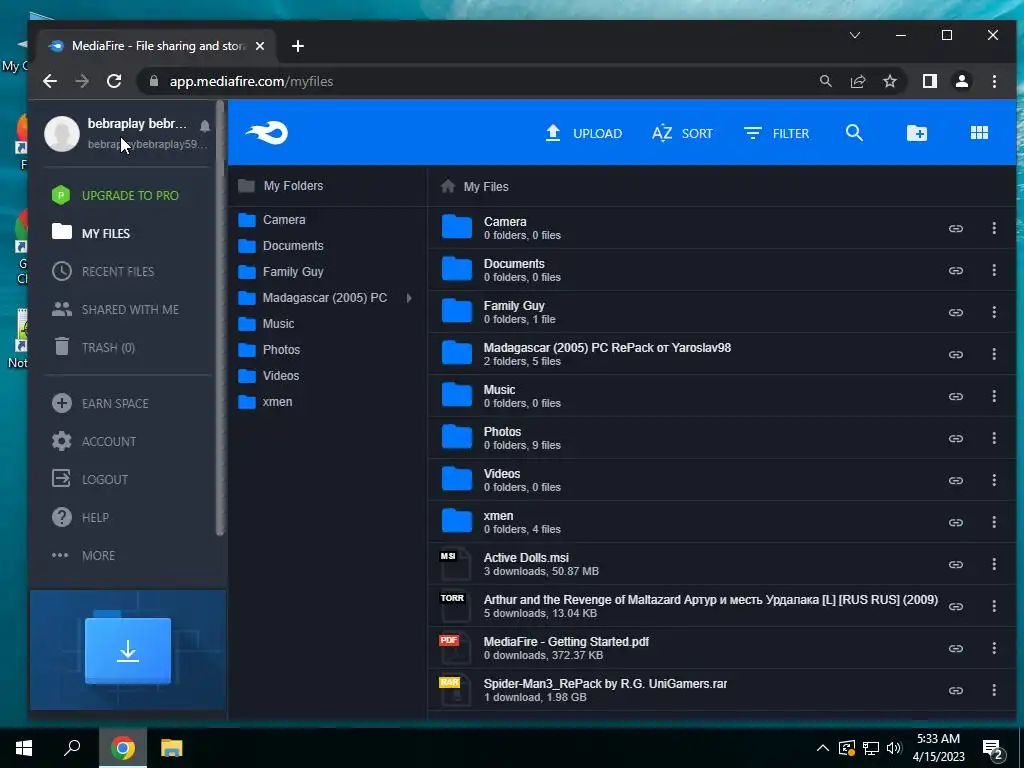Switch to grid view icon
This screenshot has height=768, width=1024.
[979, 133]
